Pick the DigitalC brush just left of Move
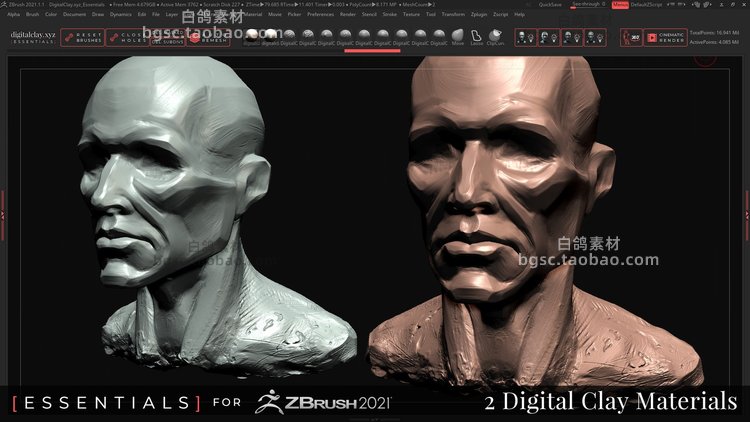The width and height of the screenshot is (750, 422). click(x=439, y=38)
